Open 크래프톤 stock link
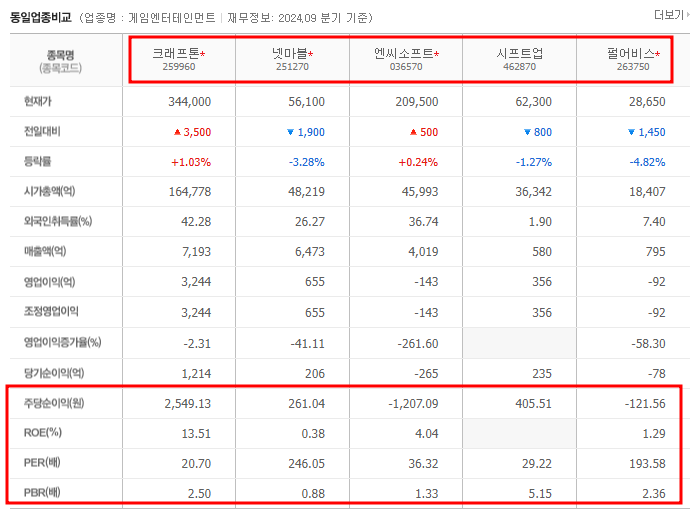This screenshot has height=517, width=696. (x=176, y=54)
